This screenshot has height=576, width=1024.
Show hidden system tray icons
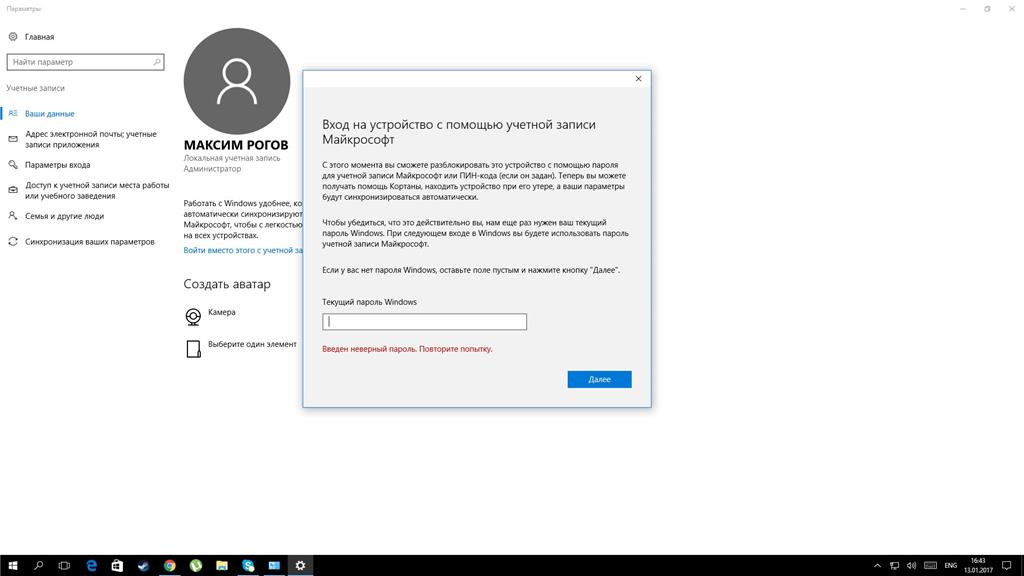pyautogui.click(x=877, y=566)
